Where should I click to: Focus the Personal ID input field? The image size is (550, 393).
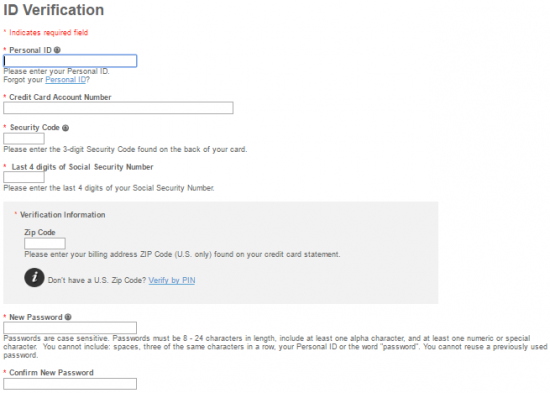[x=70, y=61]
